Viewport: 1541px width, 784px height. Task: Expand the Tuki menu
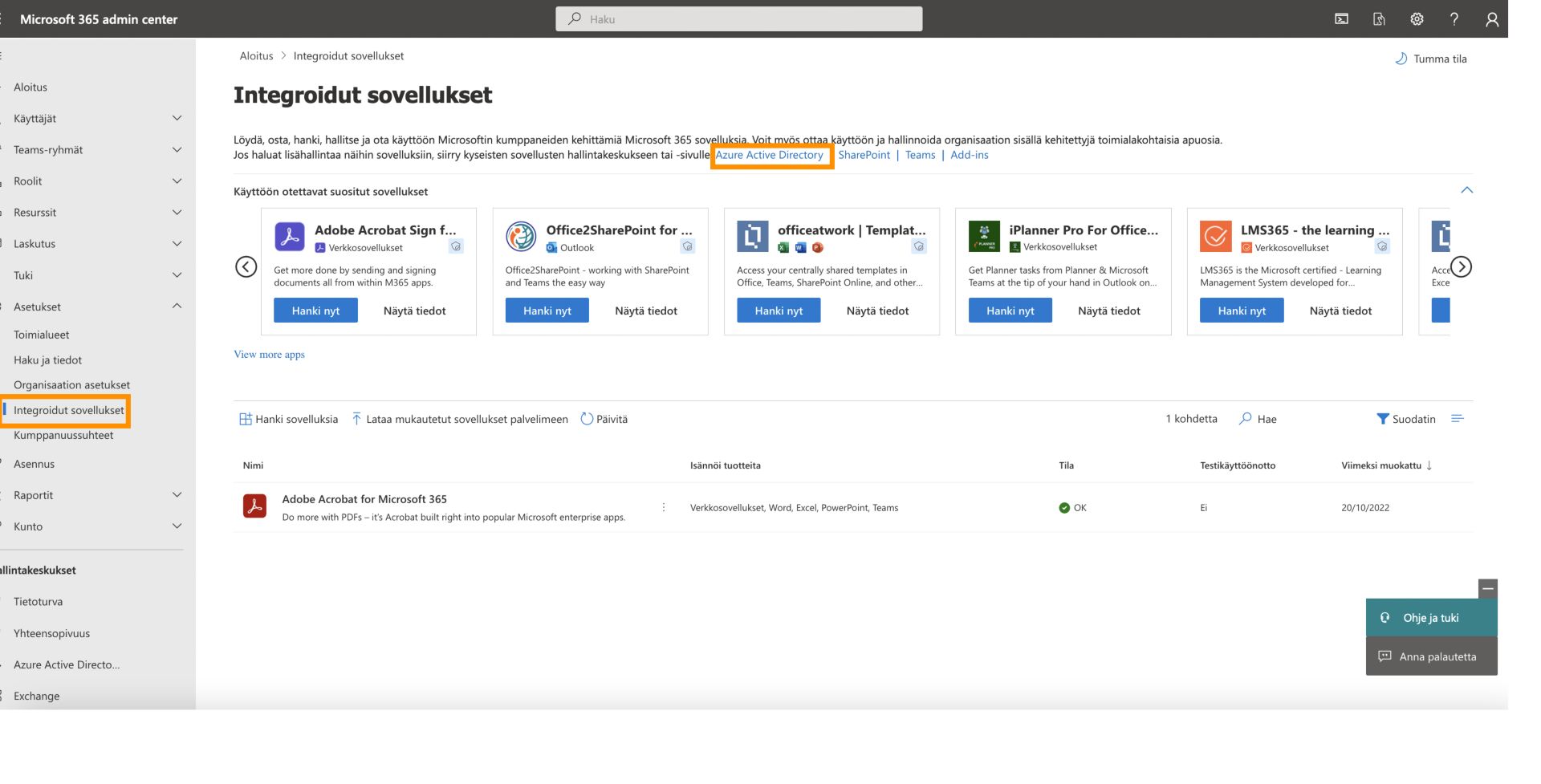(177, 275)
